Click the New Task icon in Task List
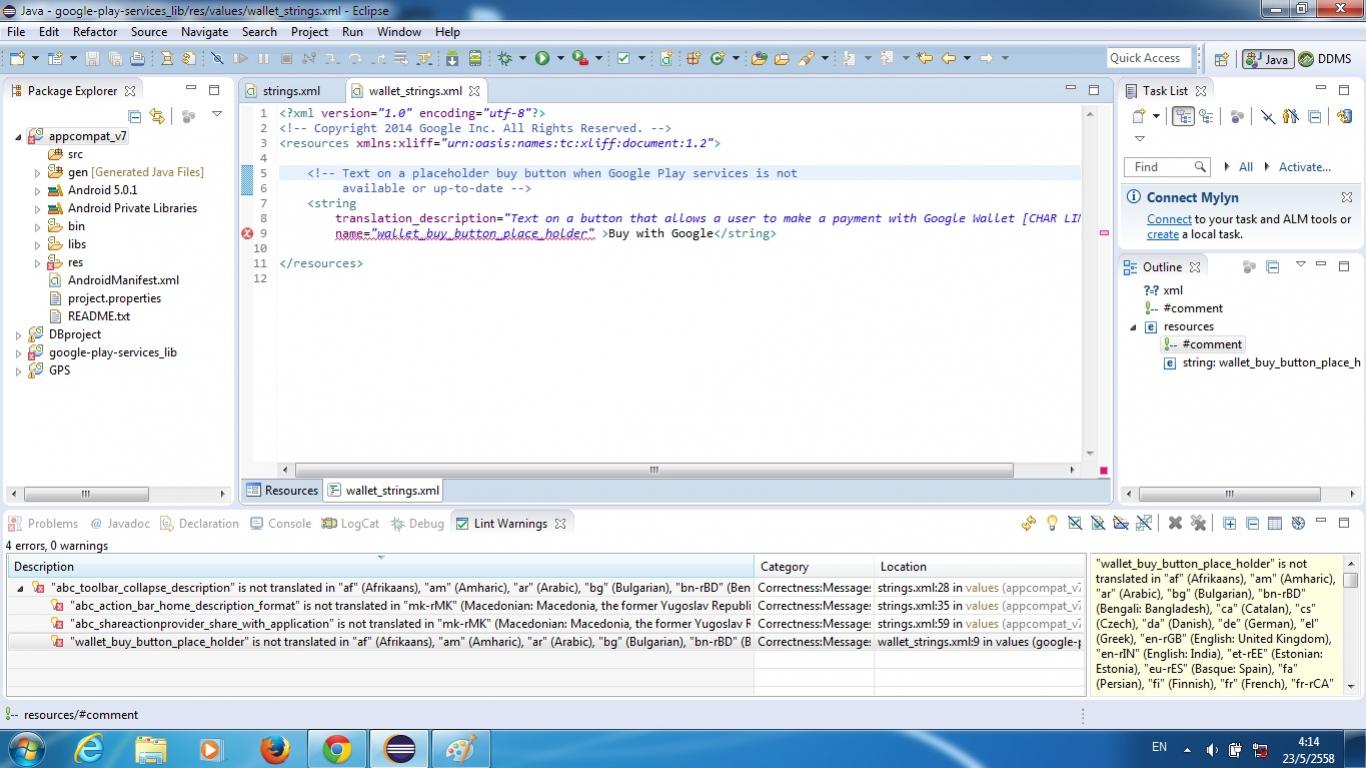1366x768 pixels. tap(1137, 116)
